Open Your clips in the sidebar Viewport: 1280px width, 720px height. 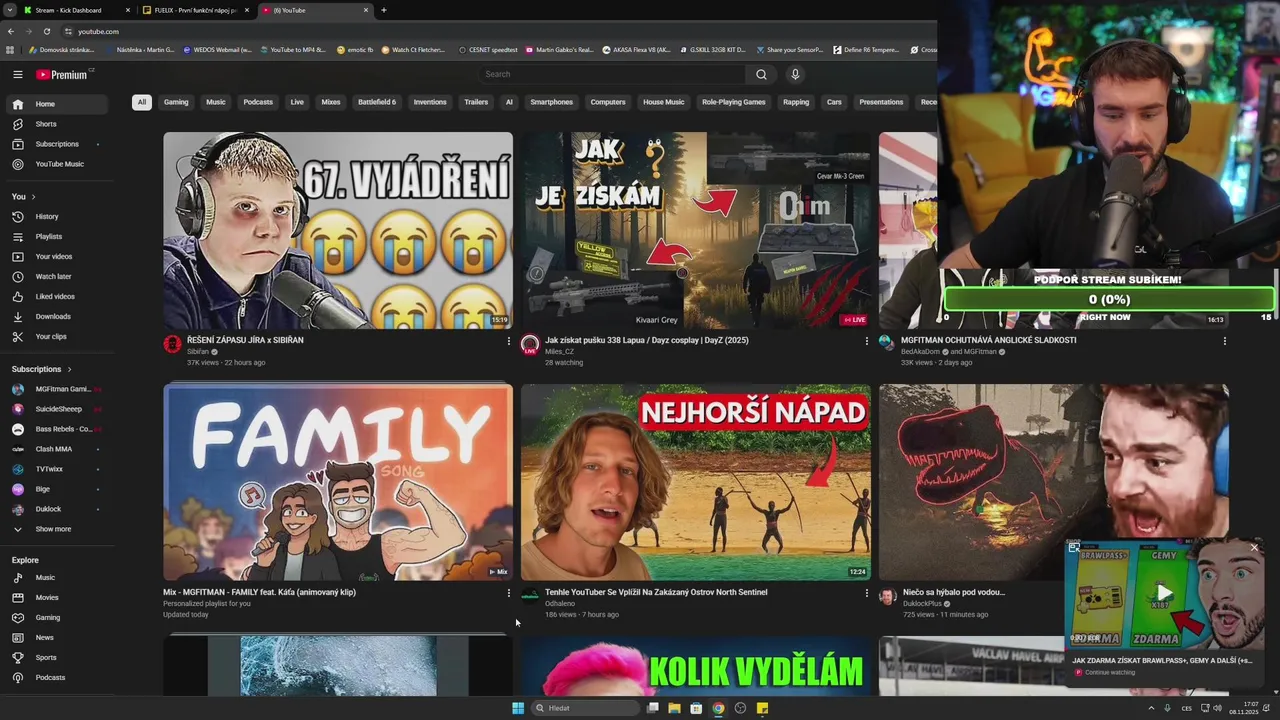[56, 336]
